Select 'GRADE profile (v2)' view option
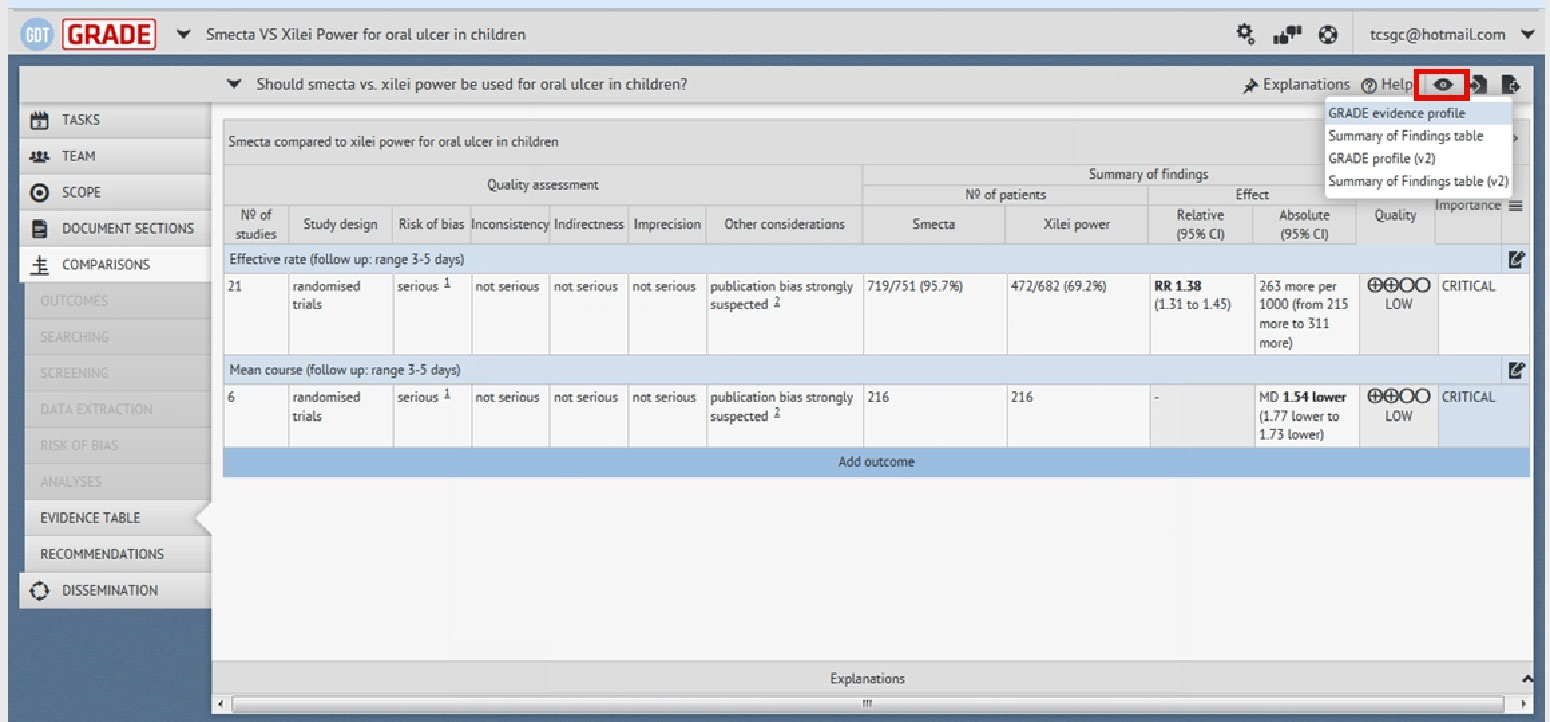 (1419, 158)
